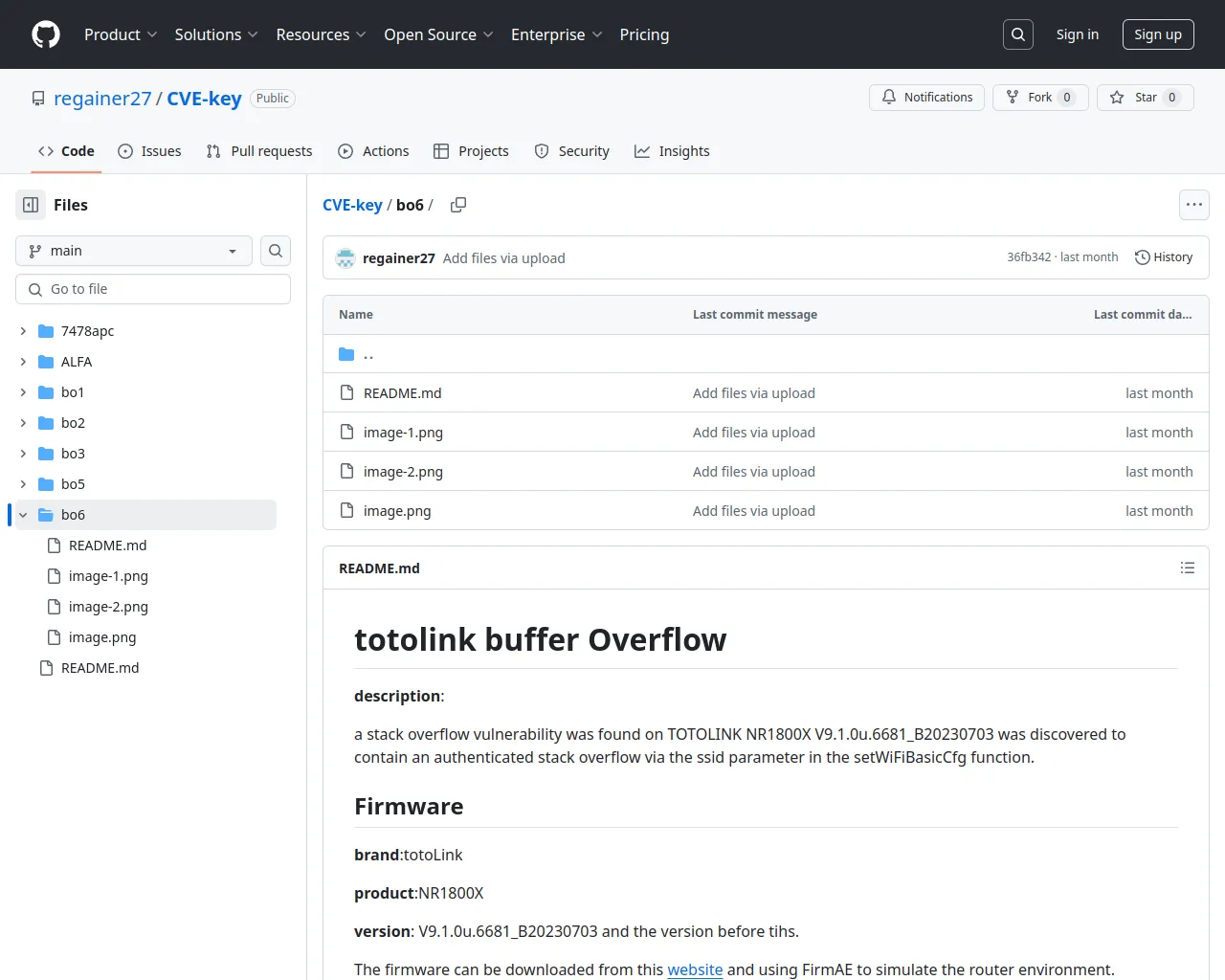Switch to Pull requests tab
Viewport: 1225px width, 980px height.
(x=259, y=151)
